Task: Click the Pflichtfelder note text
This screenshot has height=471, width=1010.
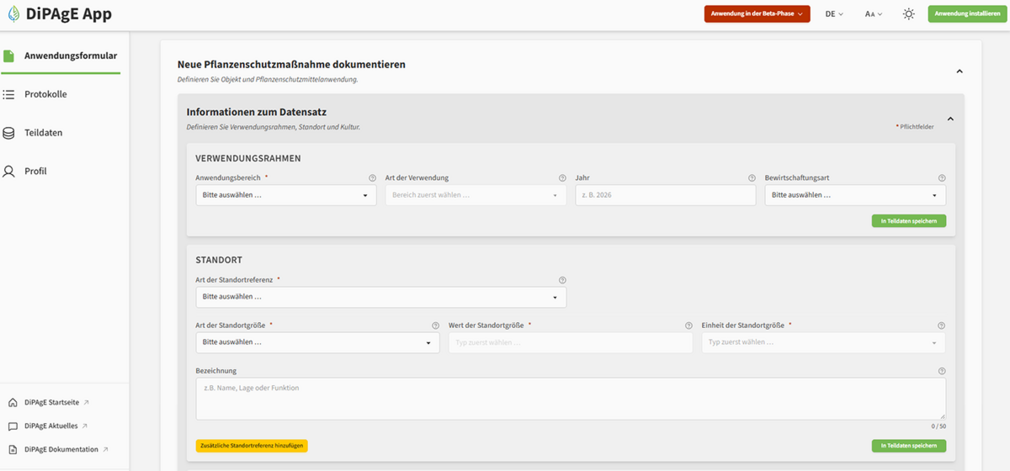Action: point(917,128)
